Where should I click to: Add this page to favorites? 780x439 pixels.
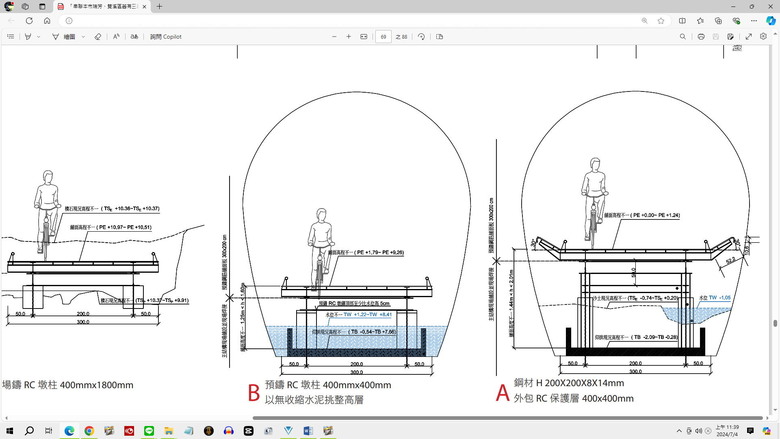661,20
